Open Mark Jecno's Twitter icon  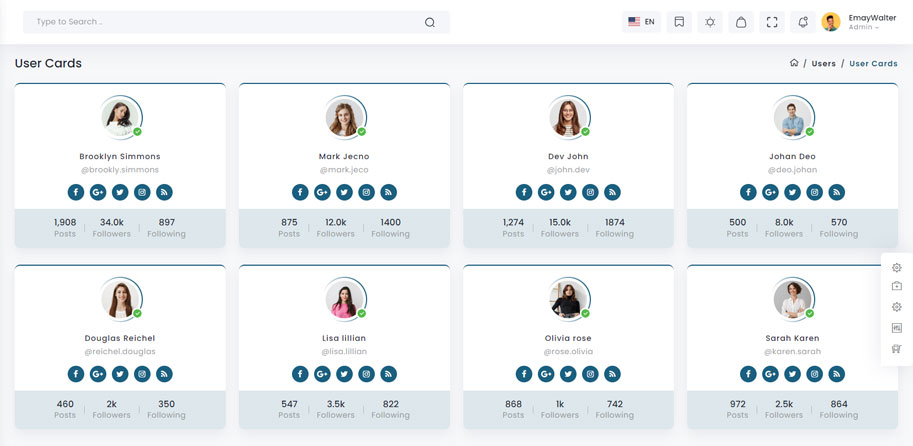(x=344, y=192)
